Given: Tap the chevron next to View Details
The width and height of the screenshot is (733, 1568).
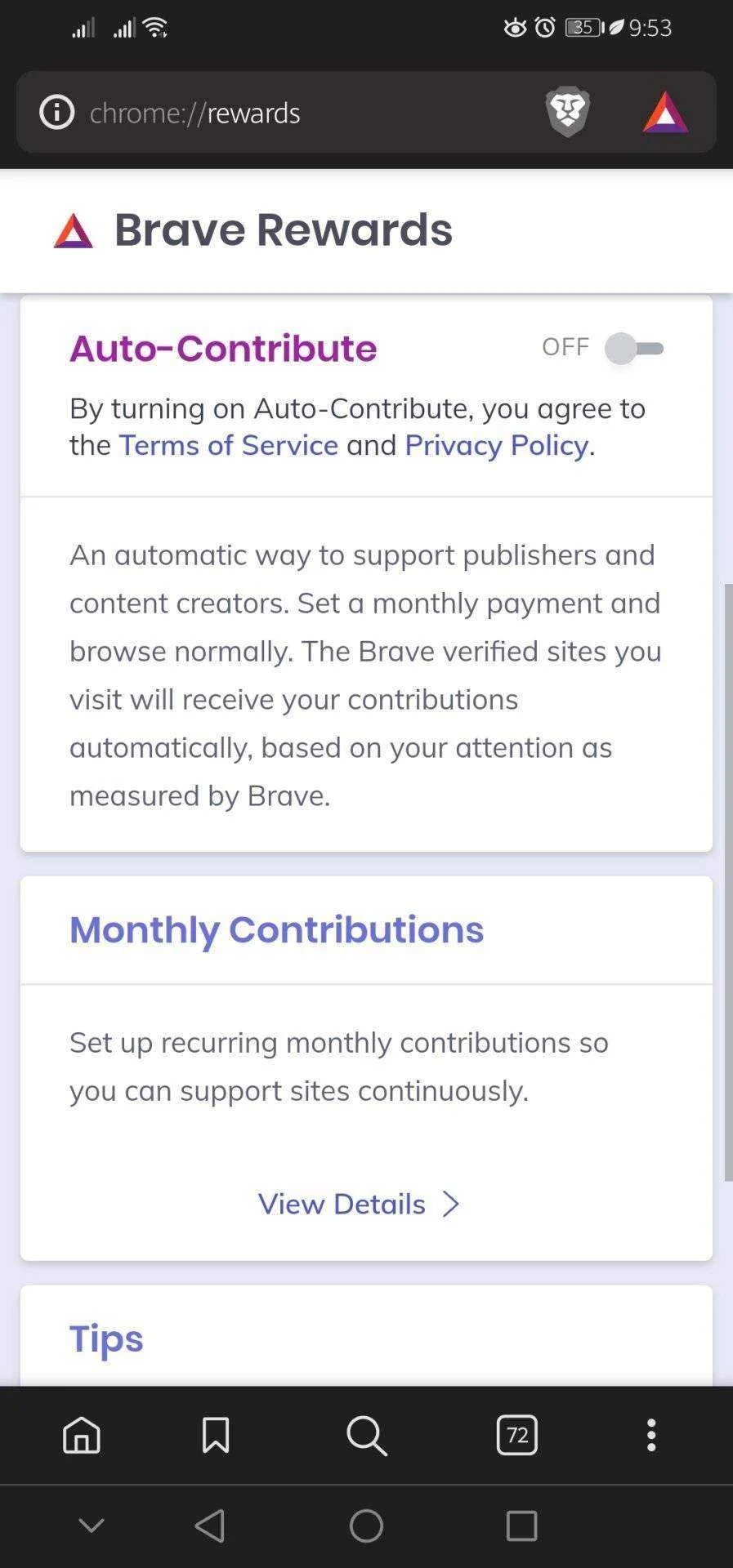Looking at the screenshot, I should click(450, 1204).
